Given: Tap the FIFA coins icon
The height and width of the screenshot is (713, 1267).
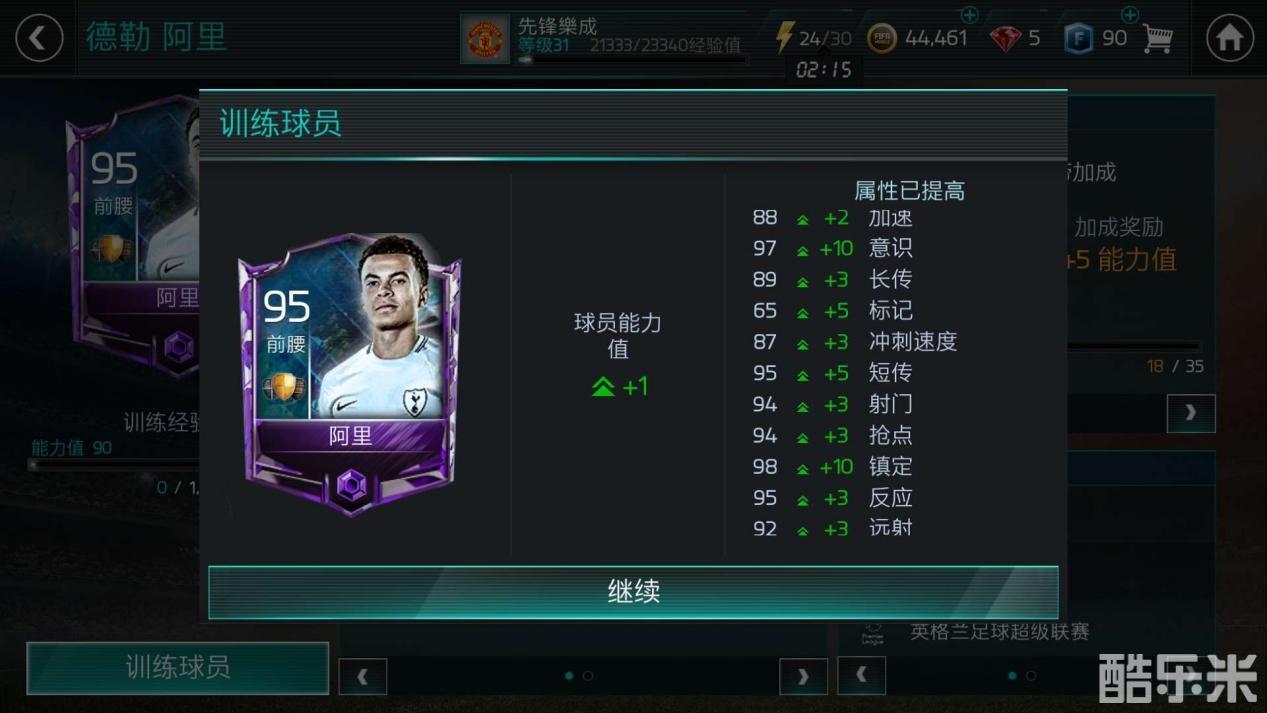Looking at the screenshot, I should [882, 38].
